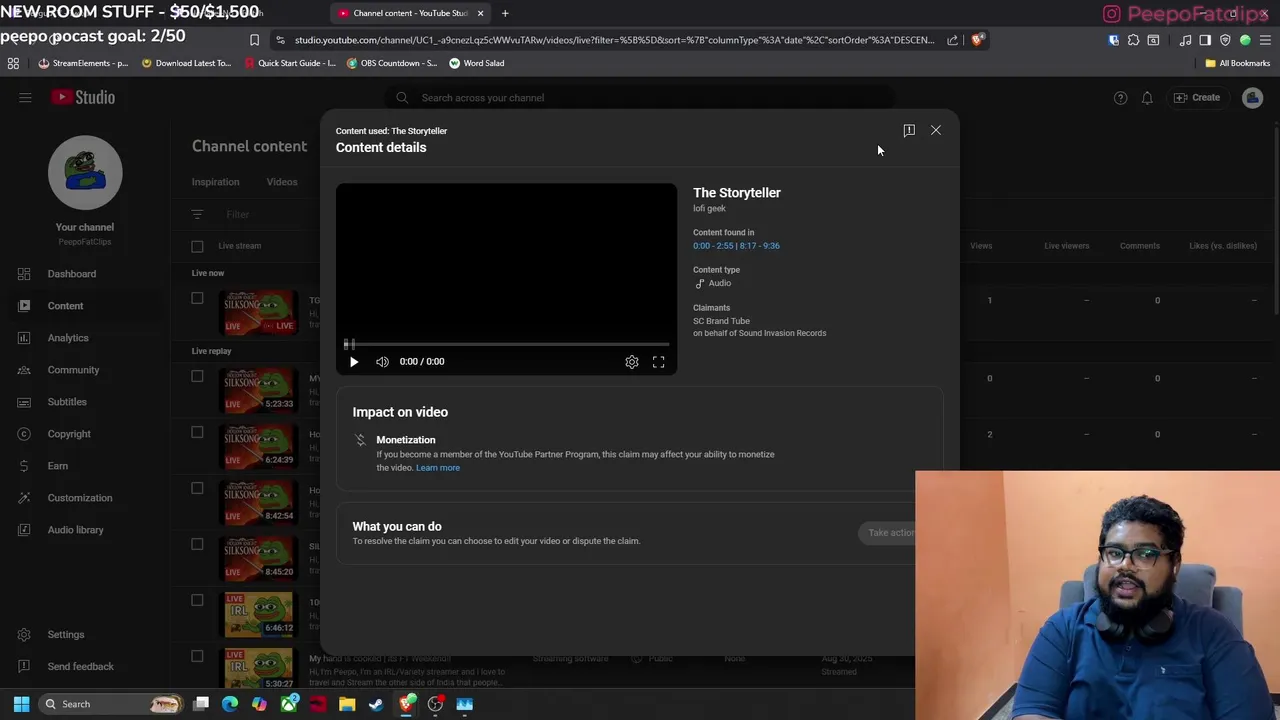Open the 6:46:12 IRL replay thumbnail
The image size is (1280, 720).
pyautogui.click(x=259, y=614)
